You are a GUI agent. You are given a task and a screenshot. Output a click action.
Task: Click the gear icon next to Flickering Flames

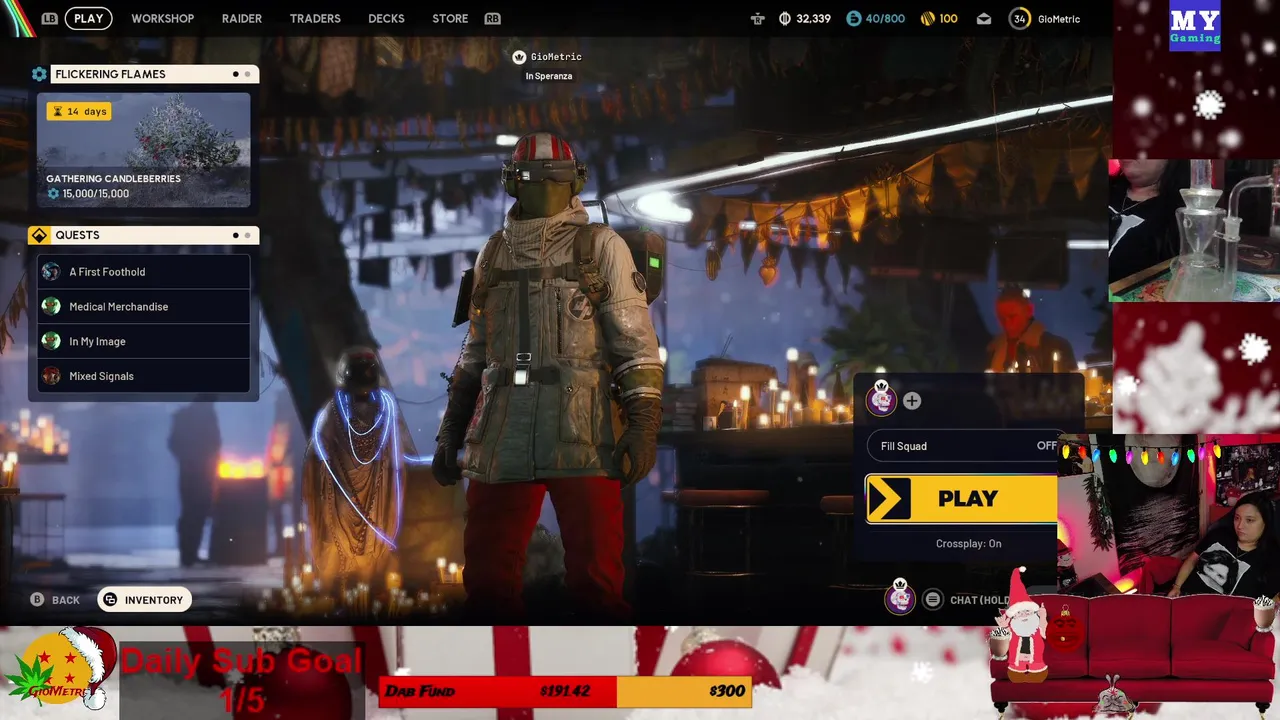click(x=39, y=74)
